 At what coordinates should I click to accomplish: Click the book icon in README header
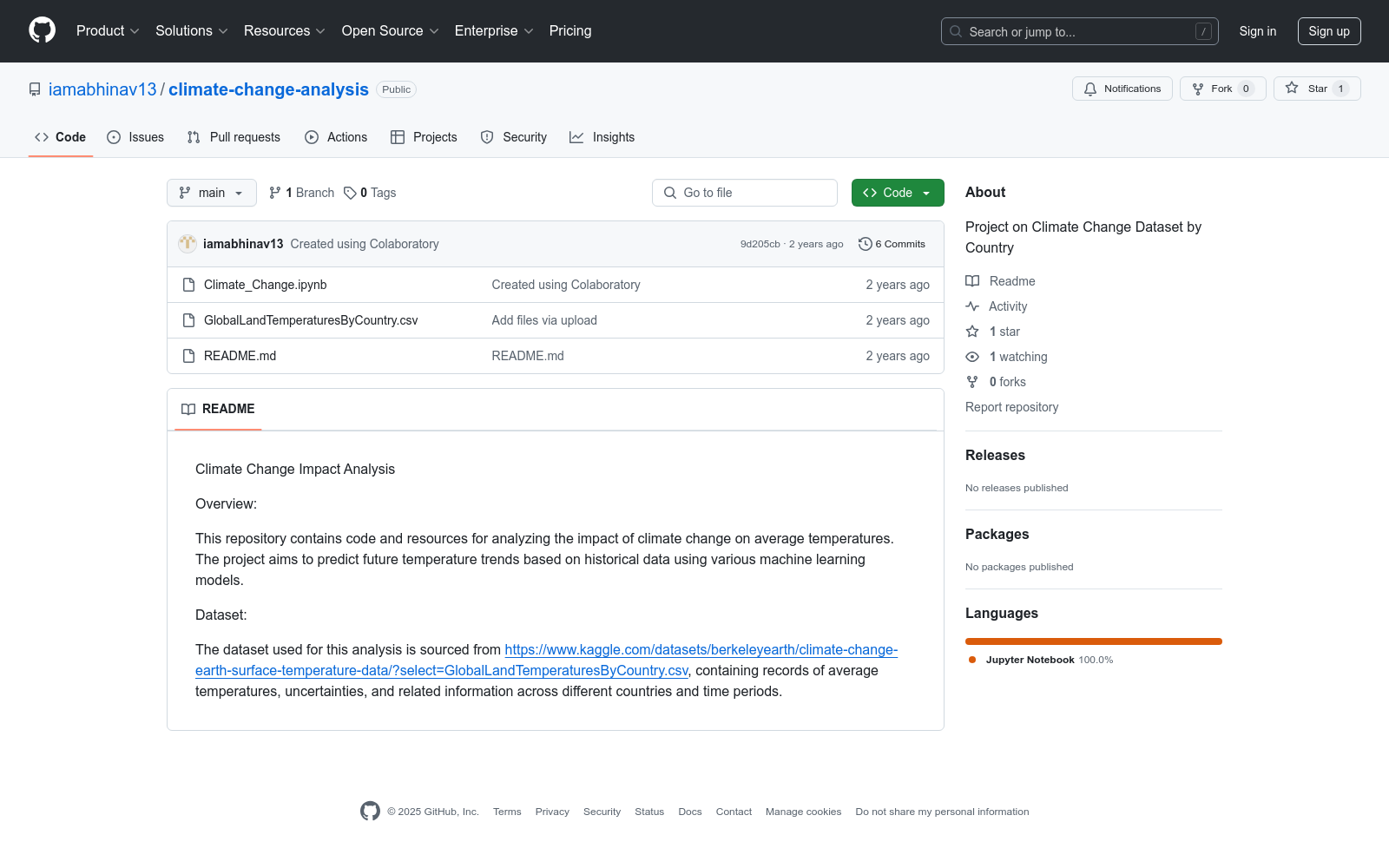point(188,409)
